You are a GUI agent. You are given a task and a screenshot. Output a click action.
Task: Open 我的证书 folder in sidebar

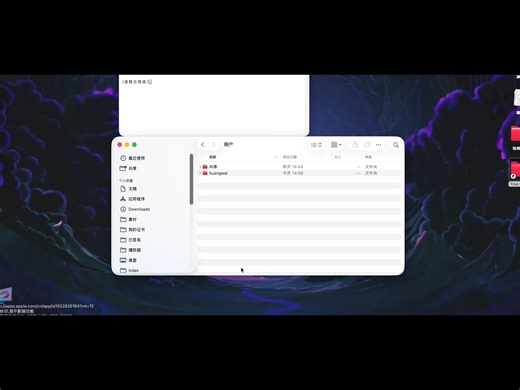coord(136,230)
